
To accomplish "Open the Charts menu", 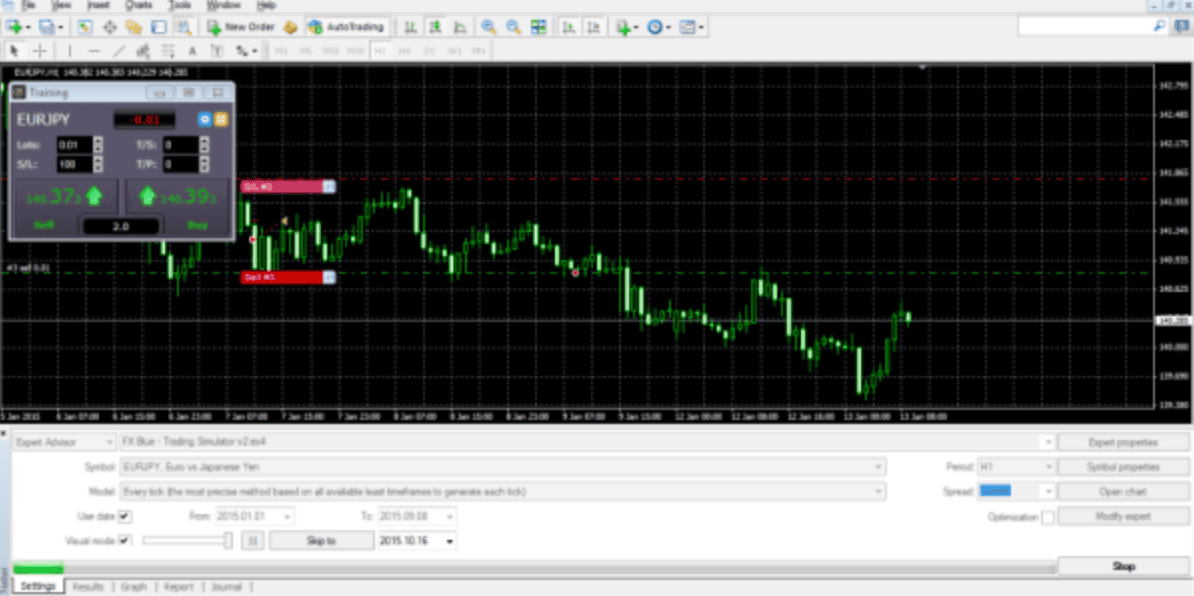I will pos(139,5).
